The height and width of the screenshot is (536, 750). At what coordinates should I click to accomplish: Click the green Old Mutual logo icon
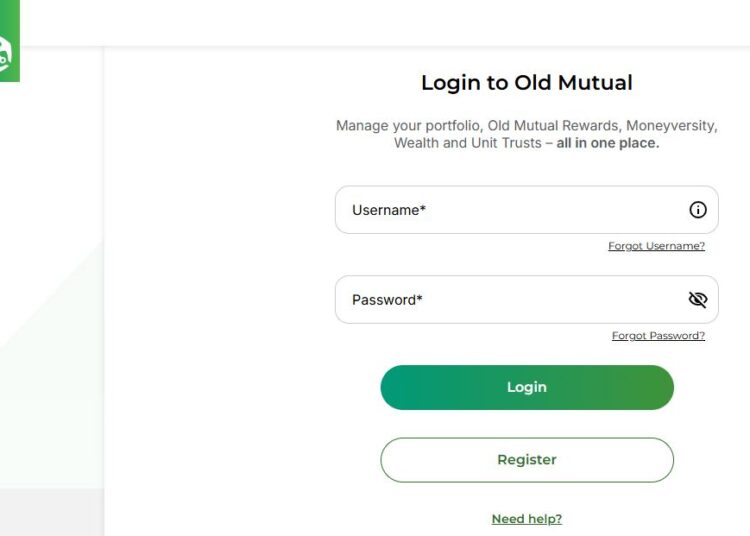[x=8, y=57]
